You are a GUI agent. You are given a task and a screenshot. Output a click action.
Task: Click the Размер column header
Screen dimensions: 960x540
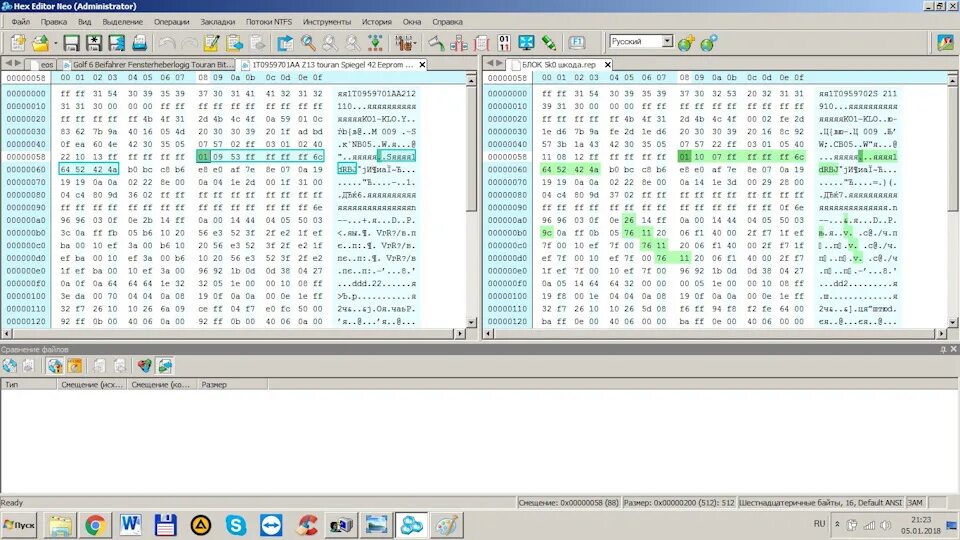point(232,384)
